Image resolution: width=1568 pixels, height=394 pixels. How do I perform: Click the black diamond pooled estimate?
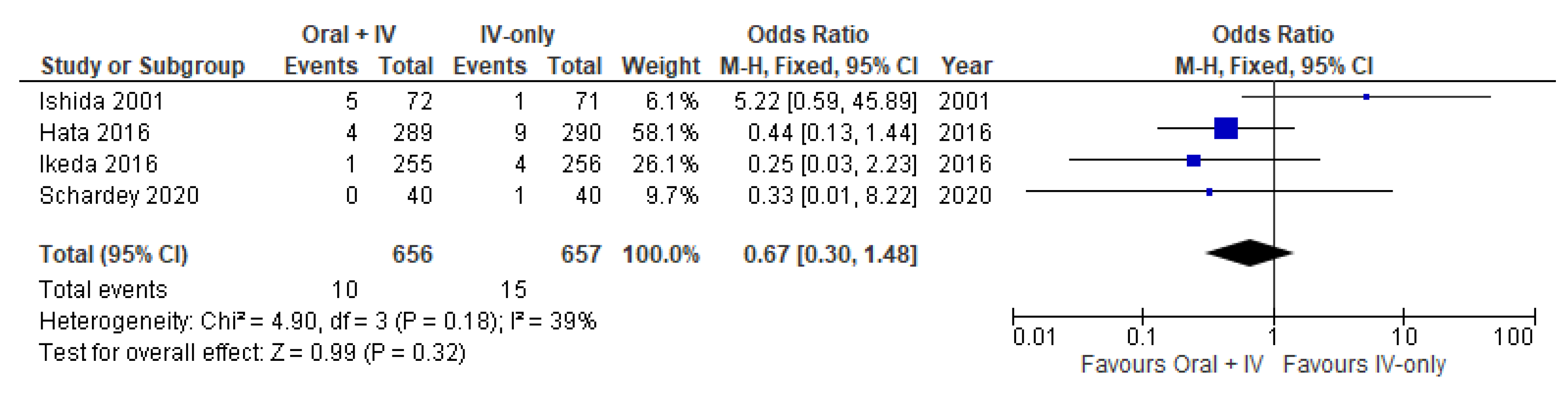tap(1249, 253)
